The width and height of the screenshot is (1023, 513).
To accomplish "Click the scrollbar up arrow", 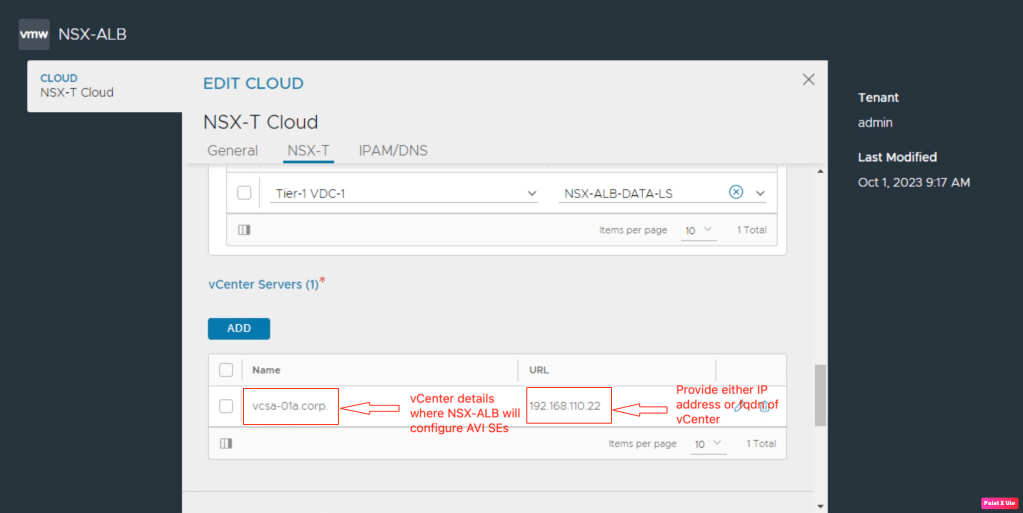I will pos(820,171).
